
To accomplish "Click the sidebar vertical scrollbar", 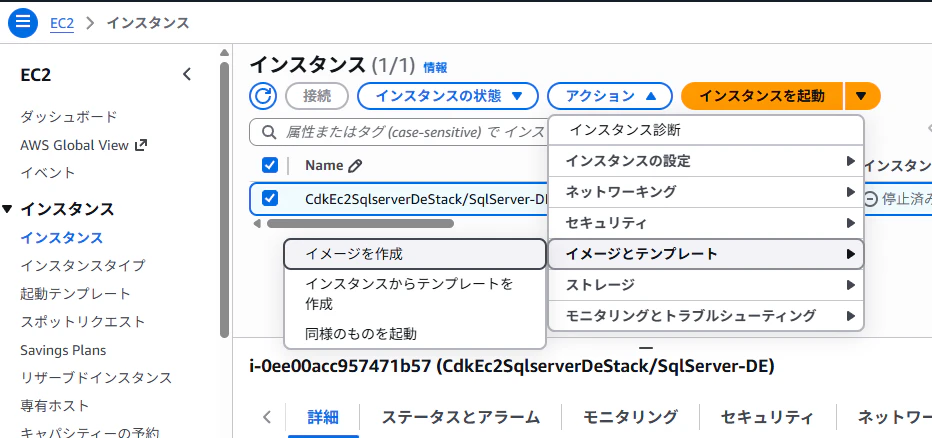I will pos(224,199).
